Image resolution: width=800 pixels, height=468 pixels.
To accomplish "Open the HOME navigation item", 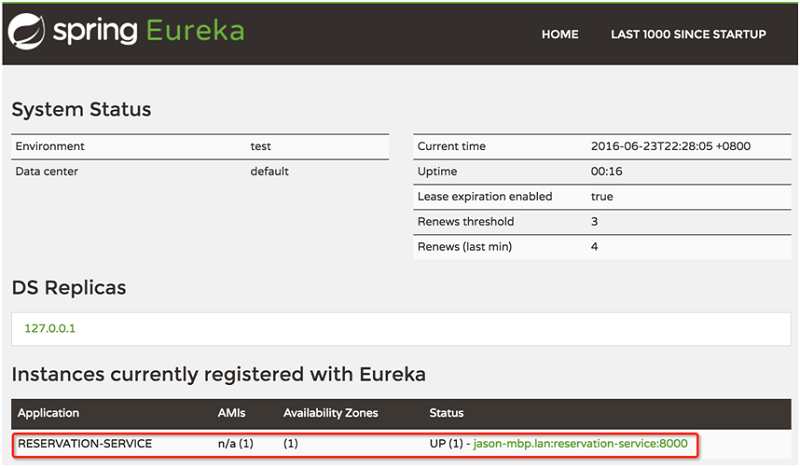I will coord(560,34).
